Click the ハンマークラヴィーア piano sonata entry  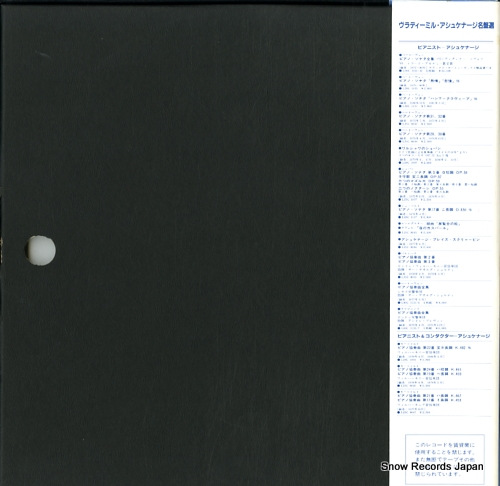pyautogui.click(x=438, y=99)
